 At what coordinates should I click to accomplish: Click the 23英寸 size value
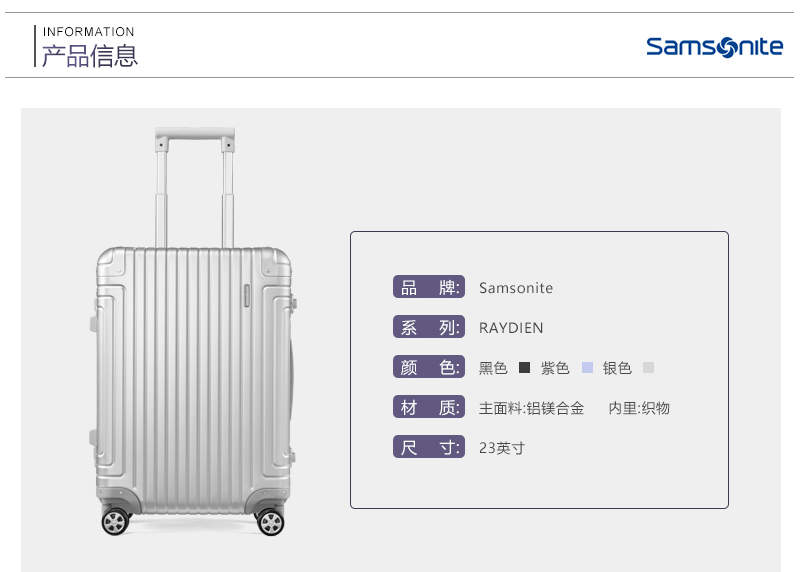coord(502,448)
